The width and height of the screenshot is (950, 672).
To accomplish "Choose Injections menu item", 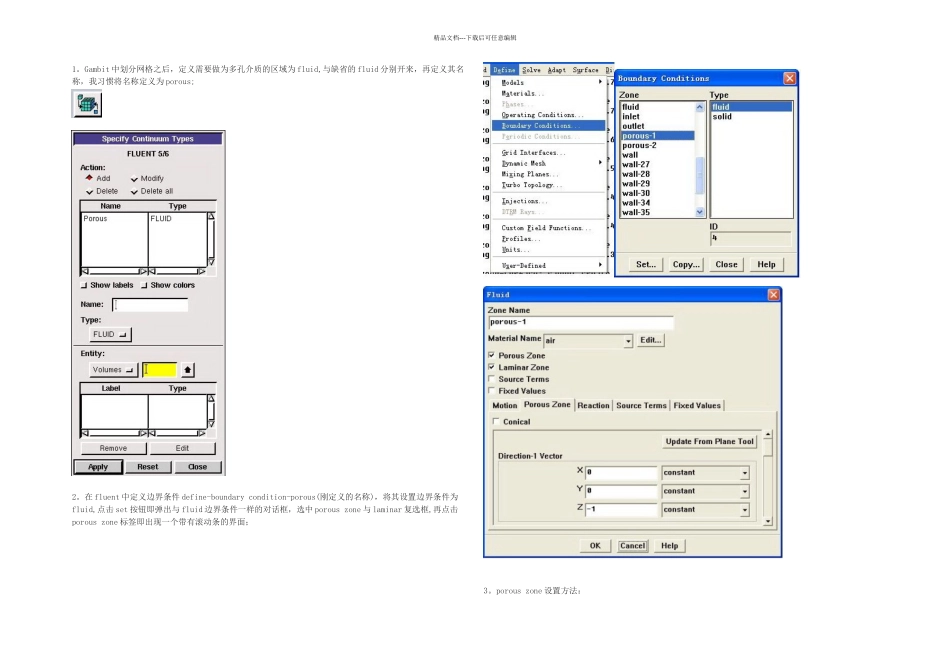I will pyautogui.click(x=549, y=201).
